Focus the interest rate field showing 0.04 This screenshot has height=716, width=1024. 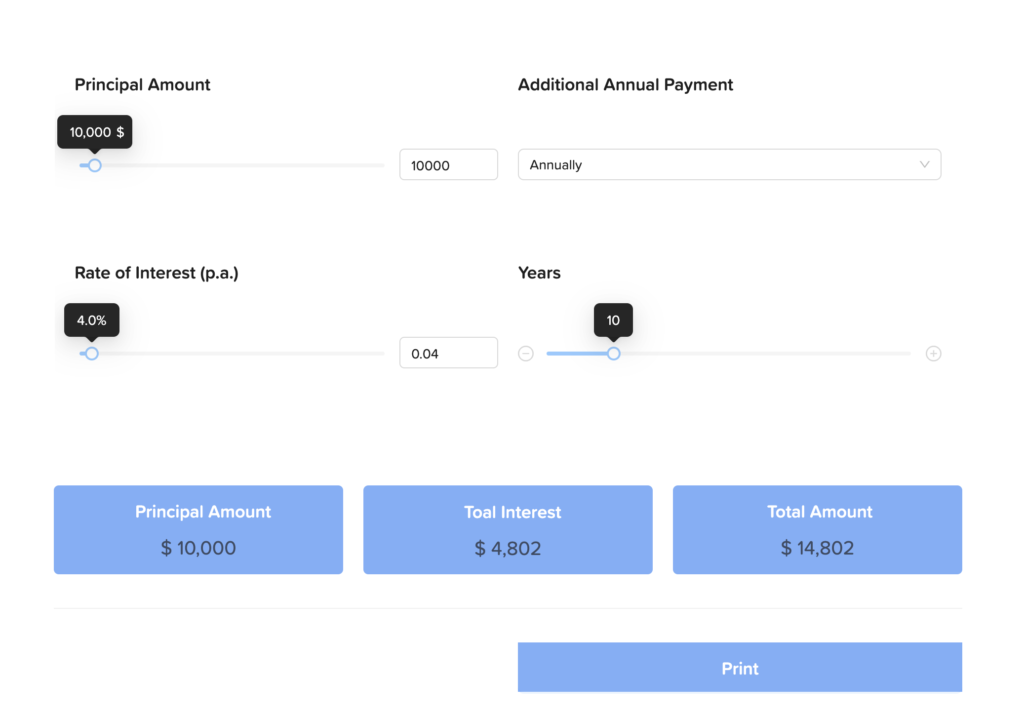click(448, 353)
